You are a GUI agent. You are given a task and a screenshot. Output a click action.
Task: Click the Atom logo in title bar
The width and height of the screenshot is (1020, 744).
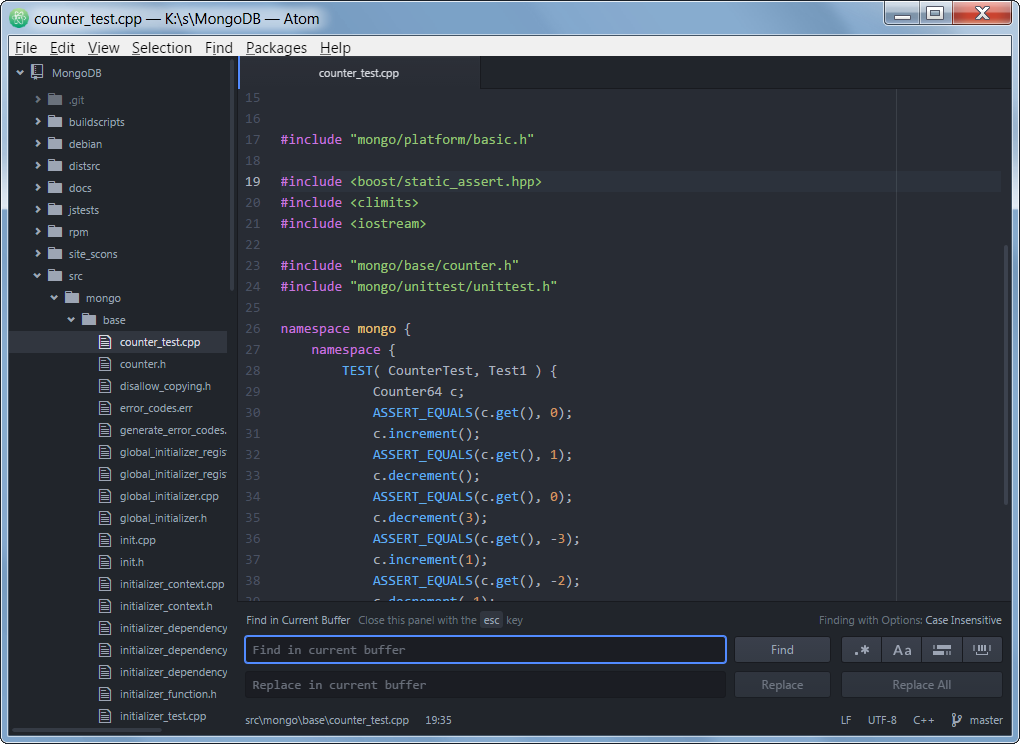19,18
